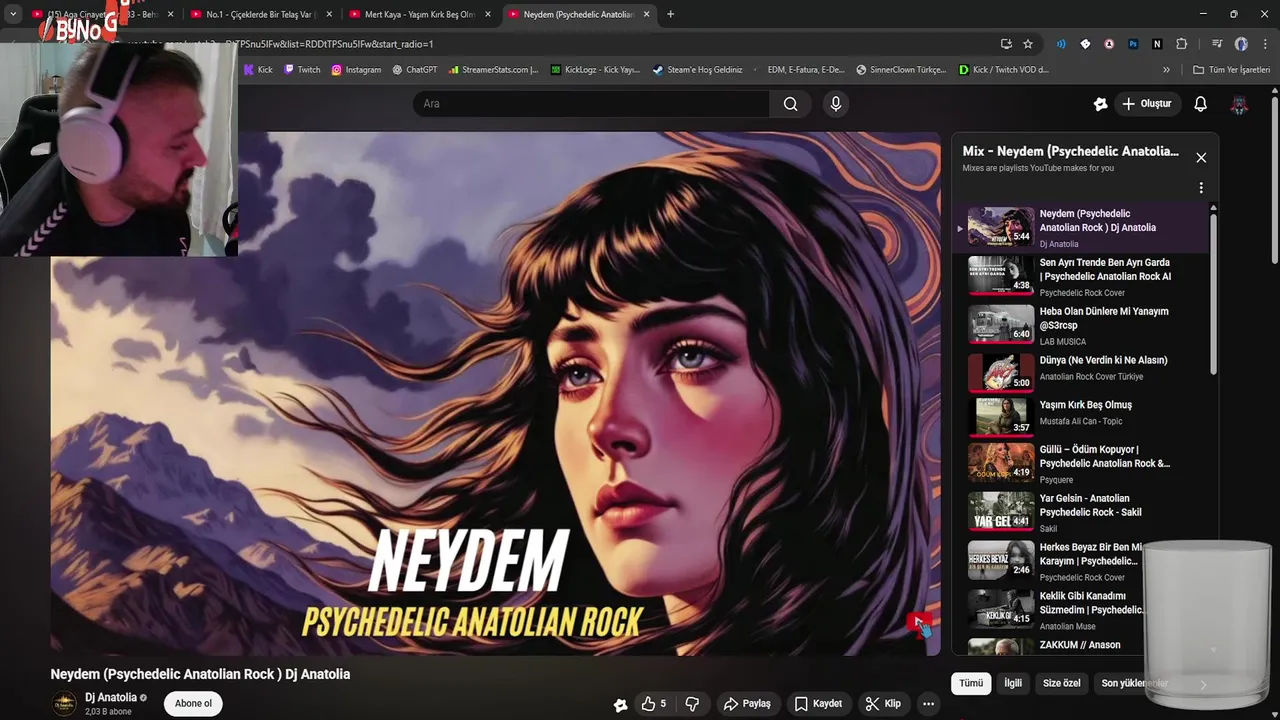Screen dimensions: 1280x720
Task: Open the Notion N extension icon
Action: click(1157, 44)
